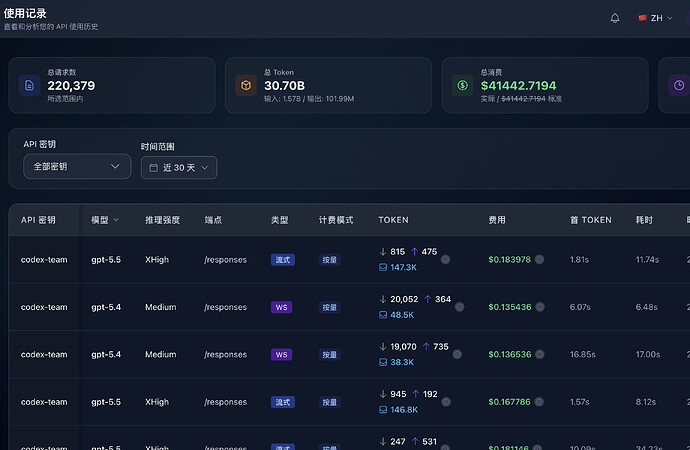Click the 流式 badge in the $0.167786 row
Image resolution: width=690 pixels, height=450 pixels.
[x=283, y=402]
